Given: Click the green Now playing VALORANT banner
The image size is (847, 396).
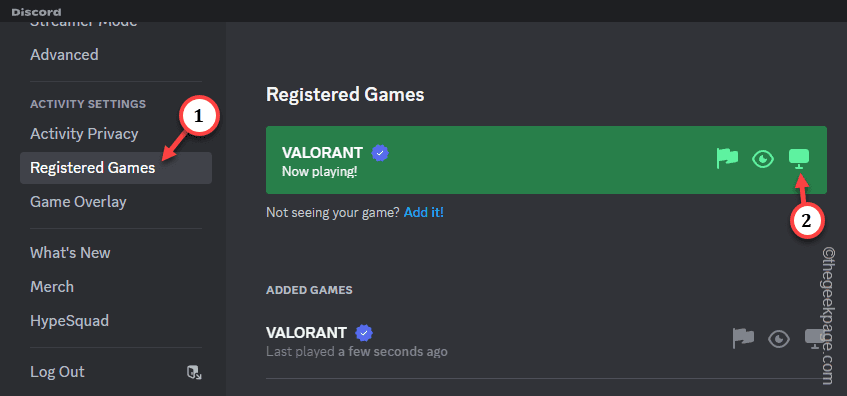Looking at the screenshot, I should coord(546,160).
